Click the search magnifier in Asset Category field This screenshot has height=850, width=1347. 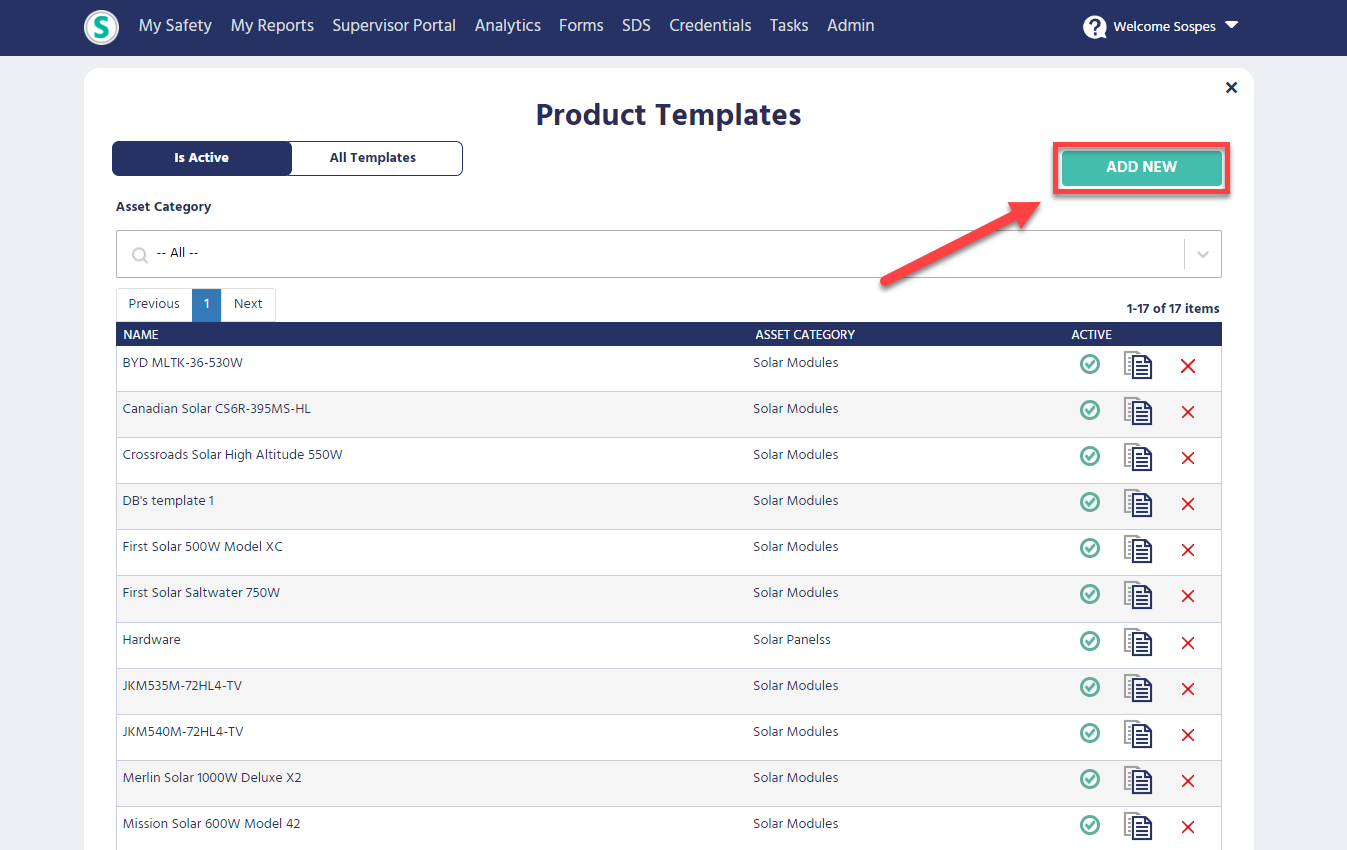pyautogui.click(x=139, y=254)
